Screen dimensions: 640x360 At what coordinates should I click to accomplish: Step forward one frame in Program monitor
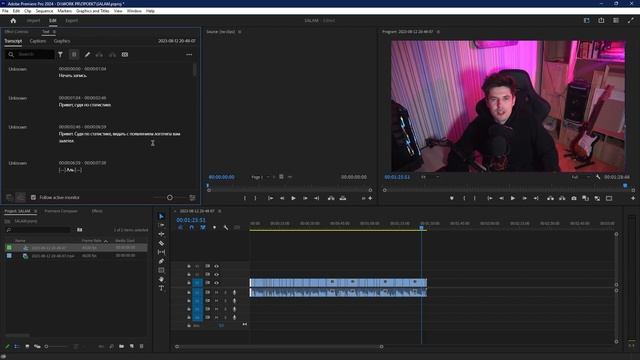pos(524,198)
